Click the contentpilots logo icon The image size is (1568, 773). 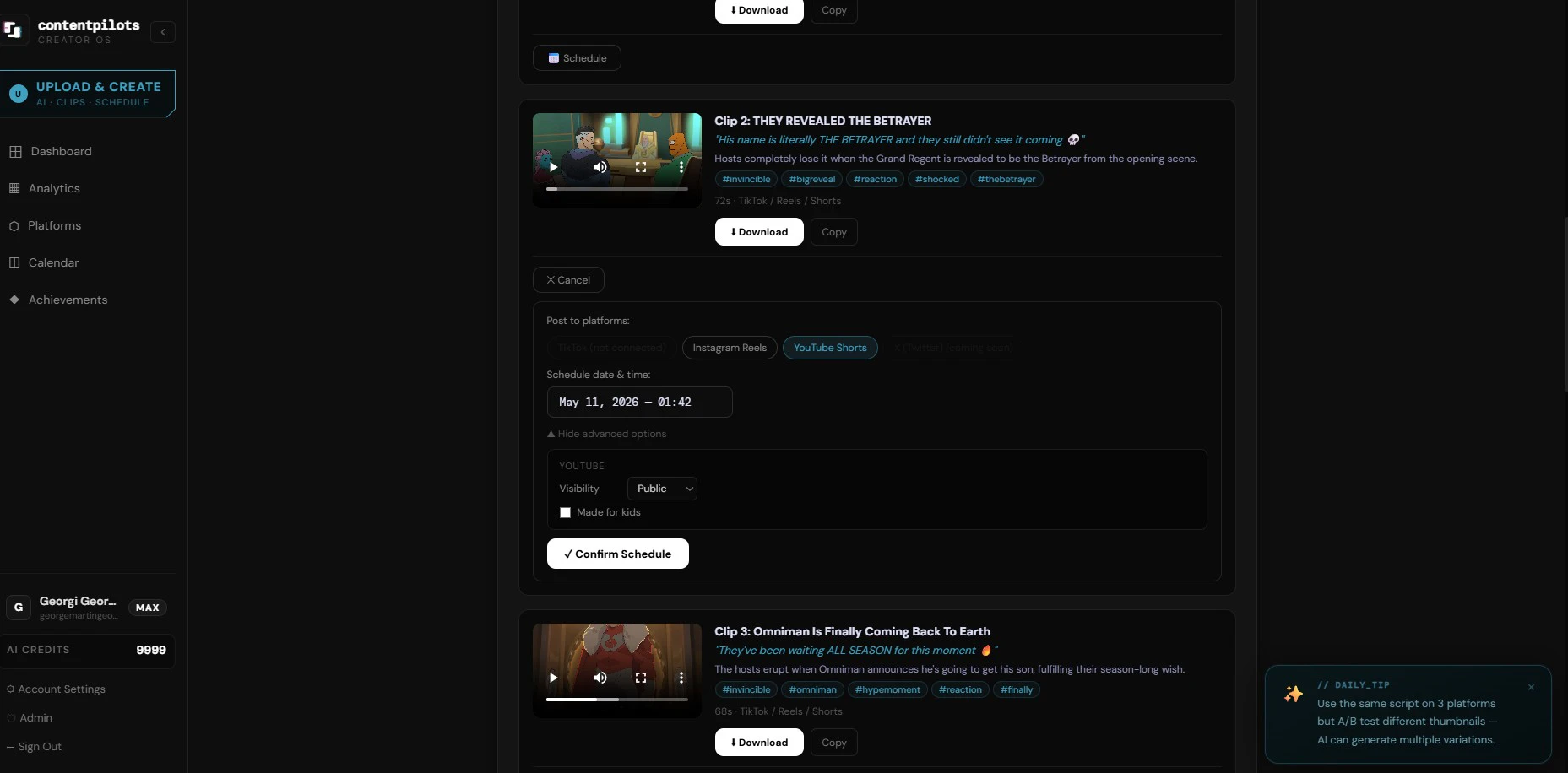pos(12,30)
